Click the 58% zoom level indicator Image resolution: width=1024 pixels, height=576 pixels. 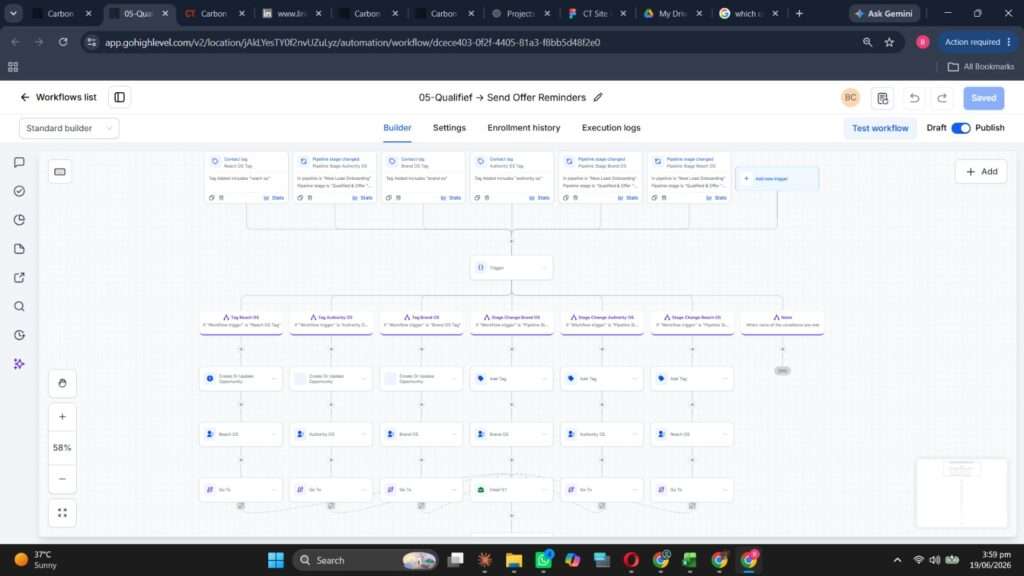[62, 447]
